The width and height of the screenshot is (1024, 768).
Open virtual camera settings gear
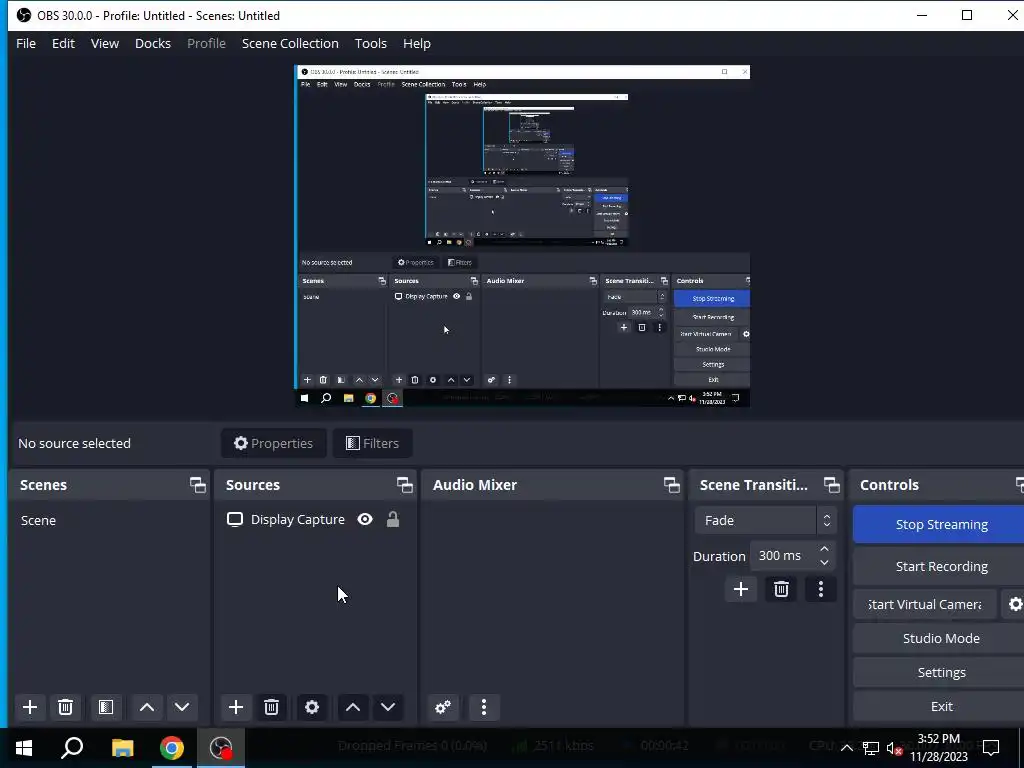point(1014,605)
